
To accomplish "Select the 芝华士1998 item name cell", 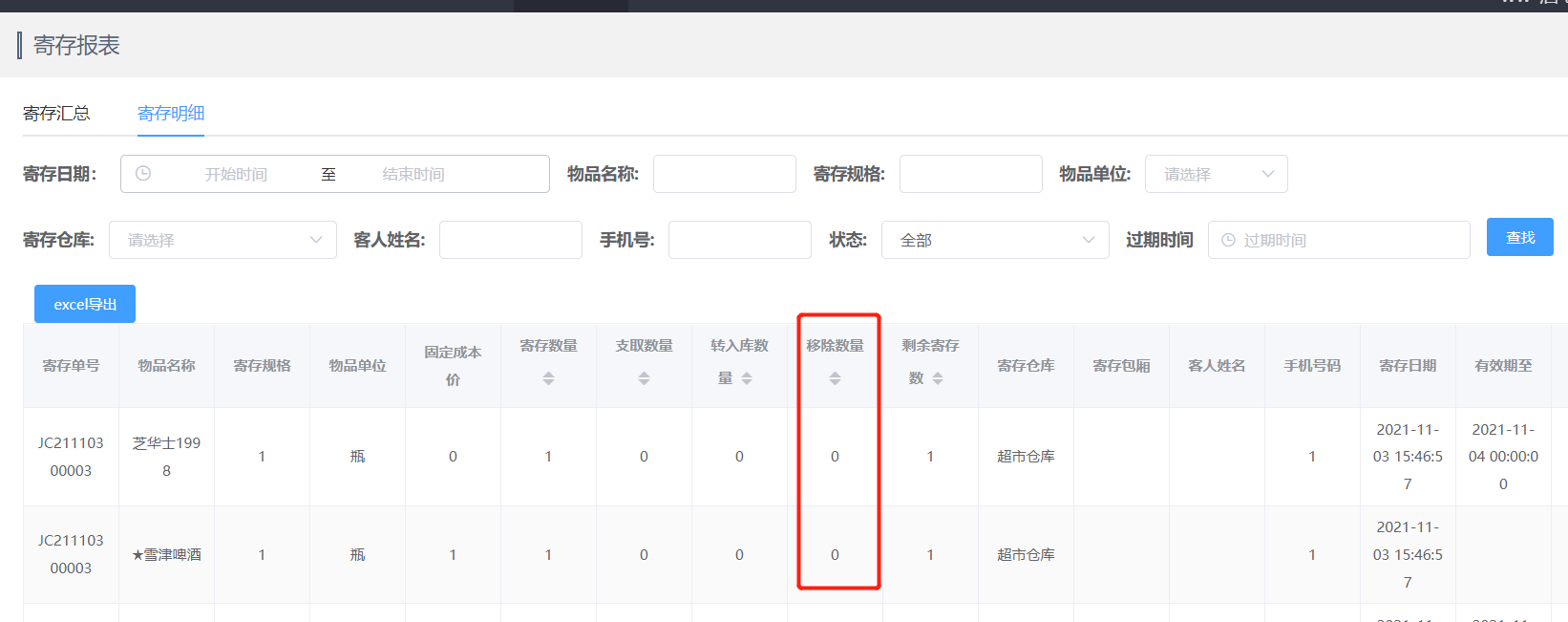I will click(x=166, y=457).
